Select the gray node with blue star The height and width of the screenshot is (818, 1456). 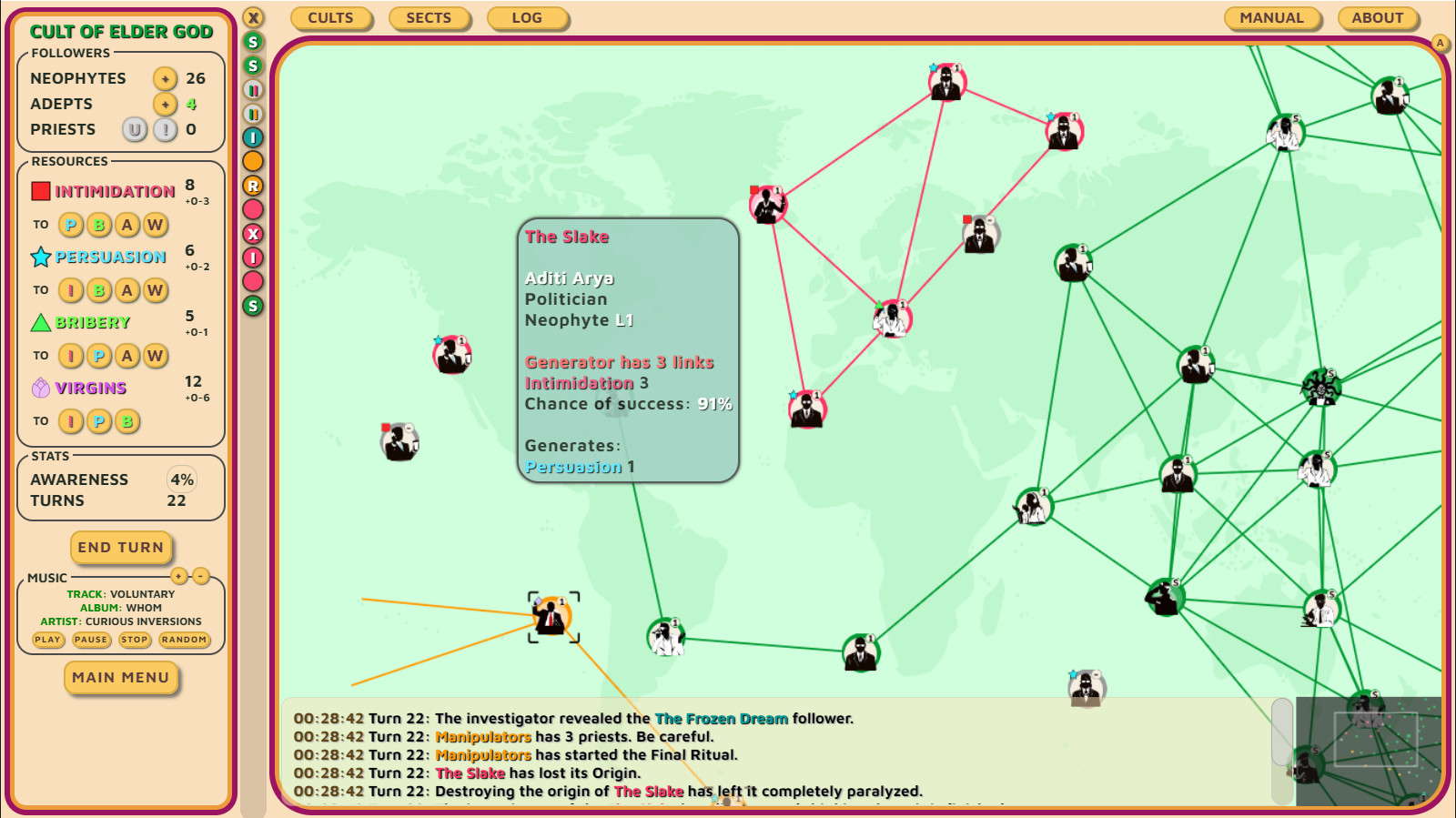pos(1086,687)
